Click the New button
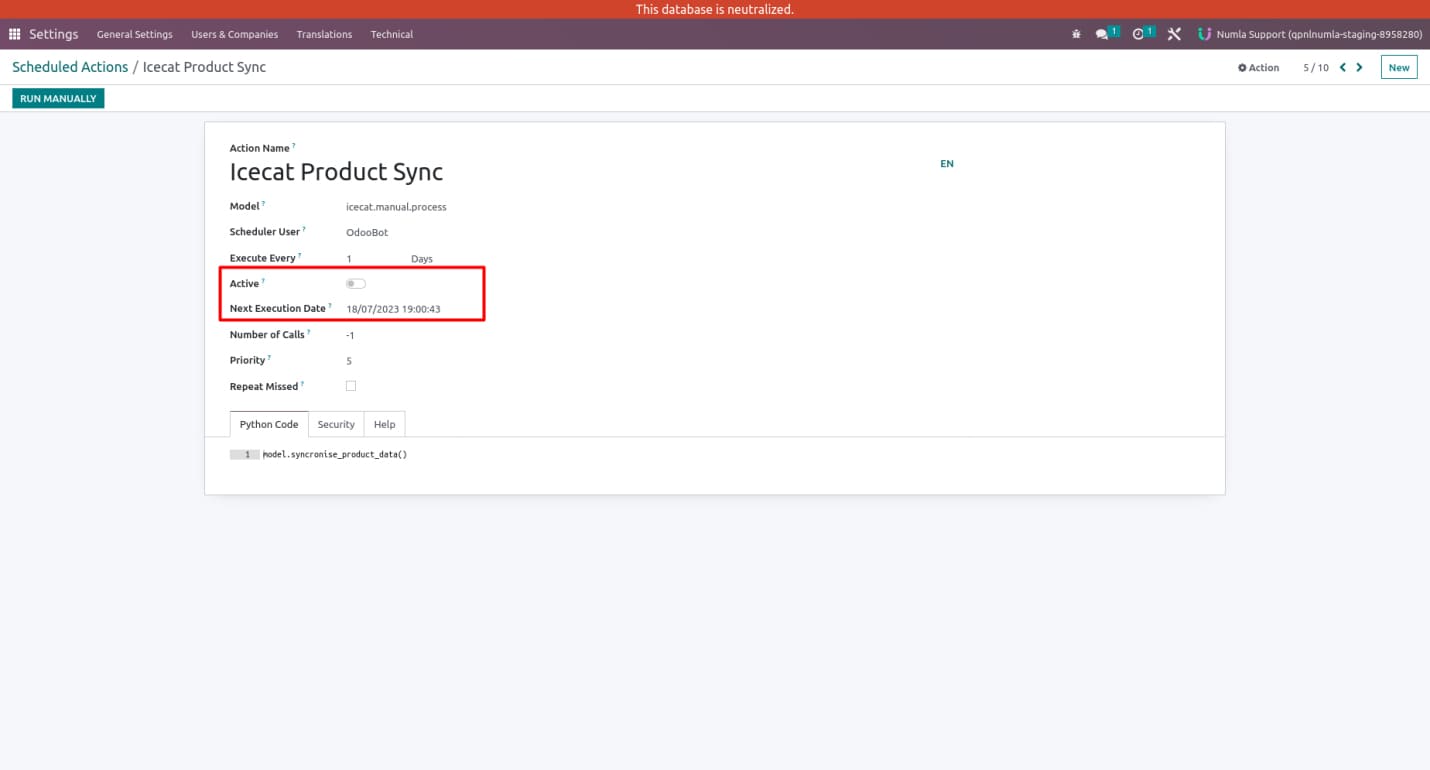 pyautogui.click(x=1398, y=67)
